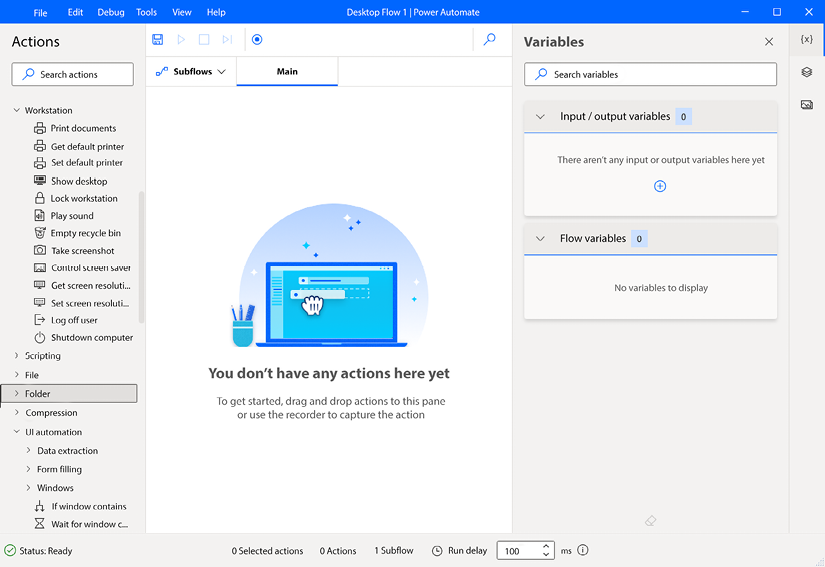The width and height of the screenshot is (825, 567).
Task: Open the Debug menu
Action: coord(110,12)
